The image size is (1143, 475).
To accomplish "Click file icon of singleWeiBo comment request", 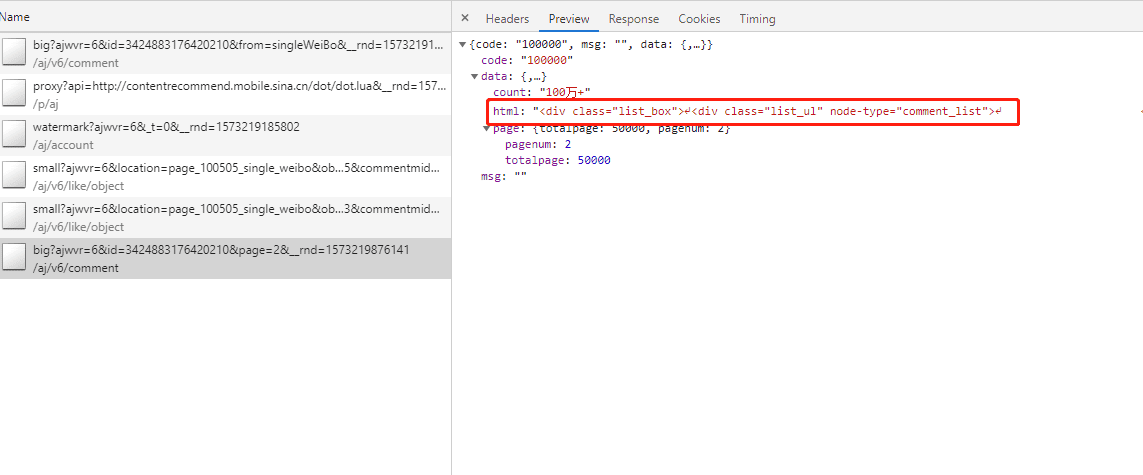I will tap(14, 53).
